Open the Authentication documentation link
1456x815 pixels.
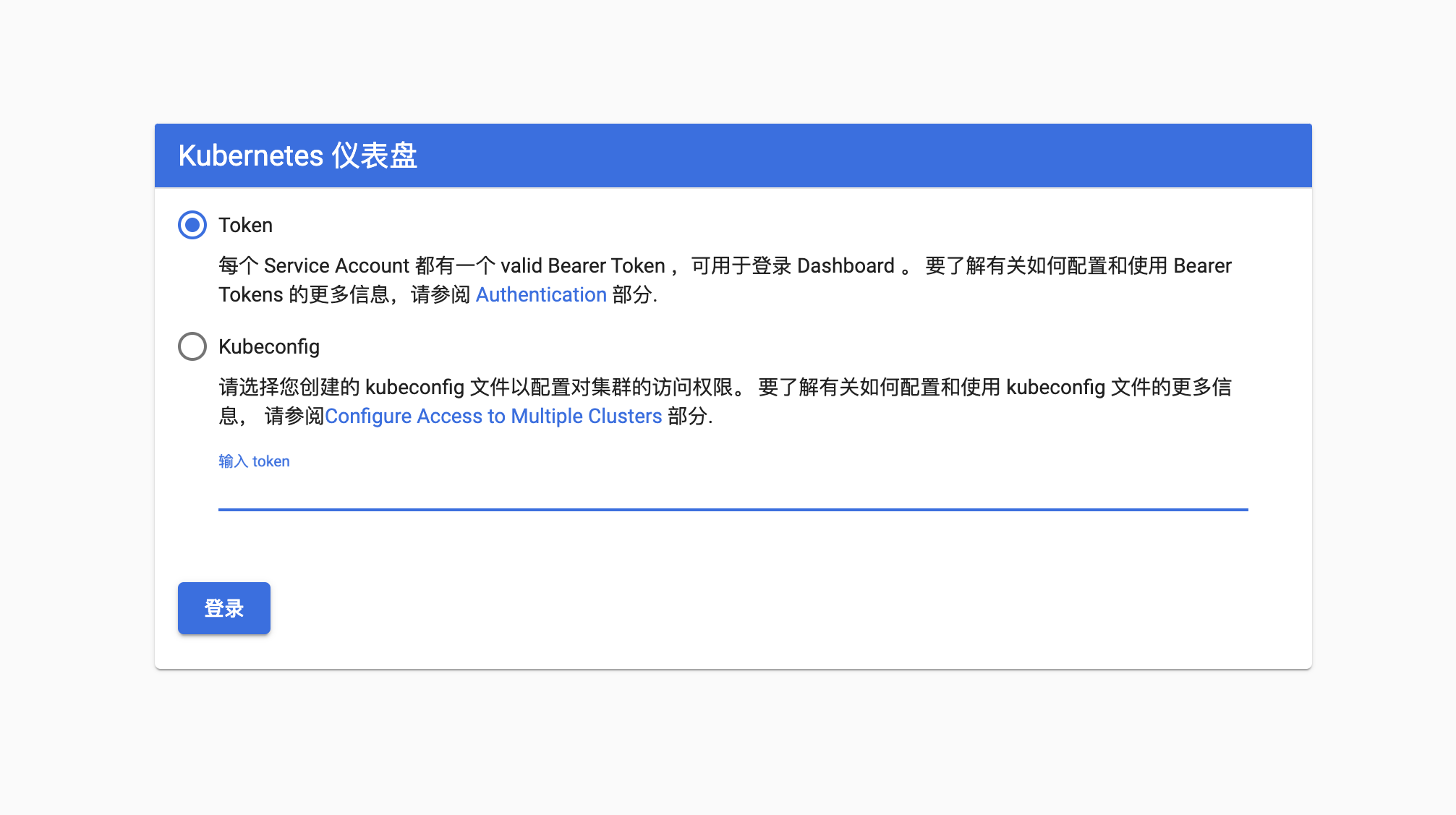(540, 294)
